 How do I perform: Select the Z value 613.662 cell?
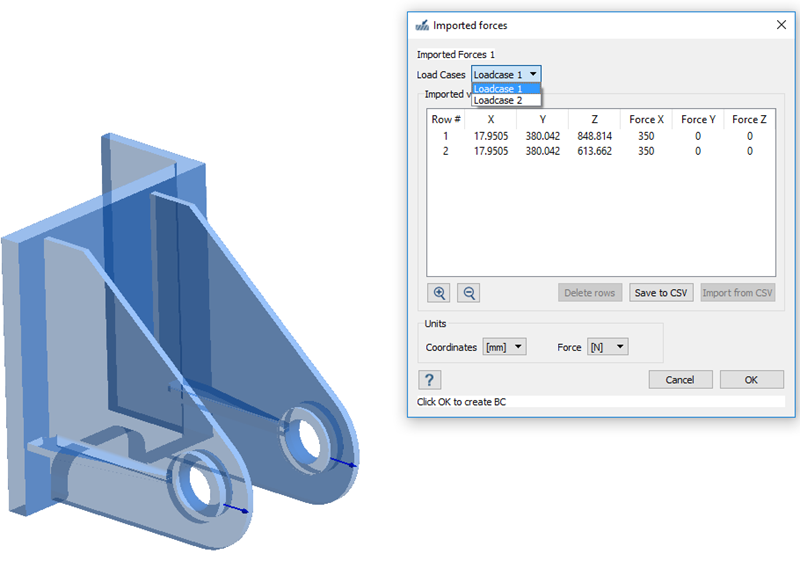point(594,151)
